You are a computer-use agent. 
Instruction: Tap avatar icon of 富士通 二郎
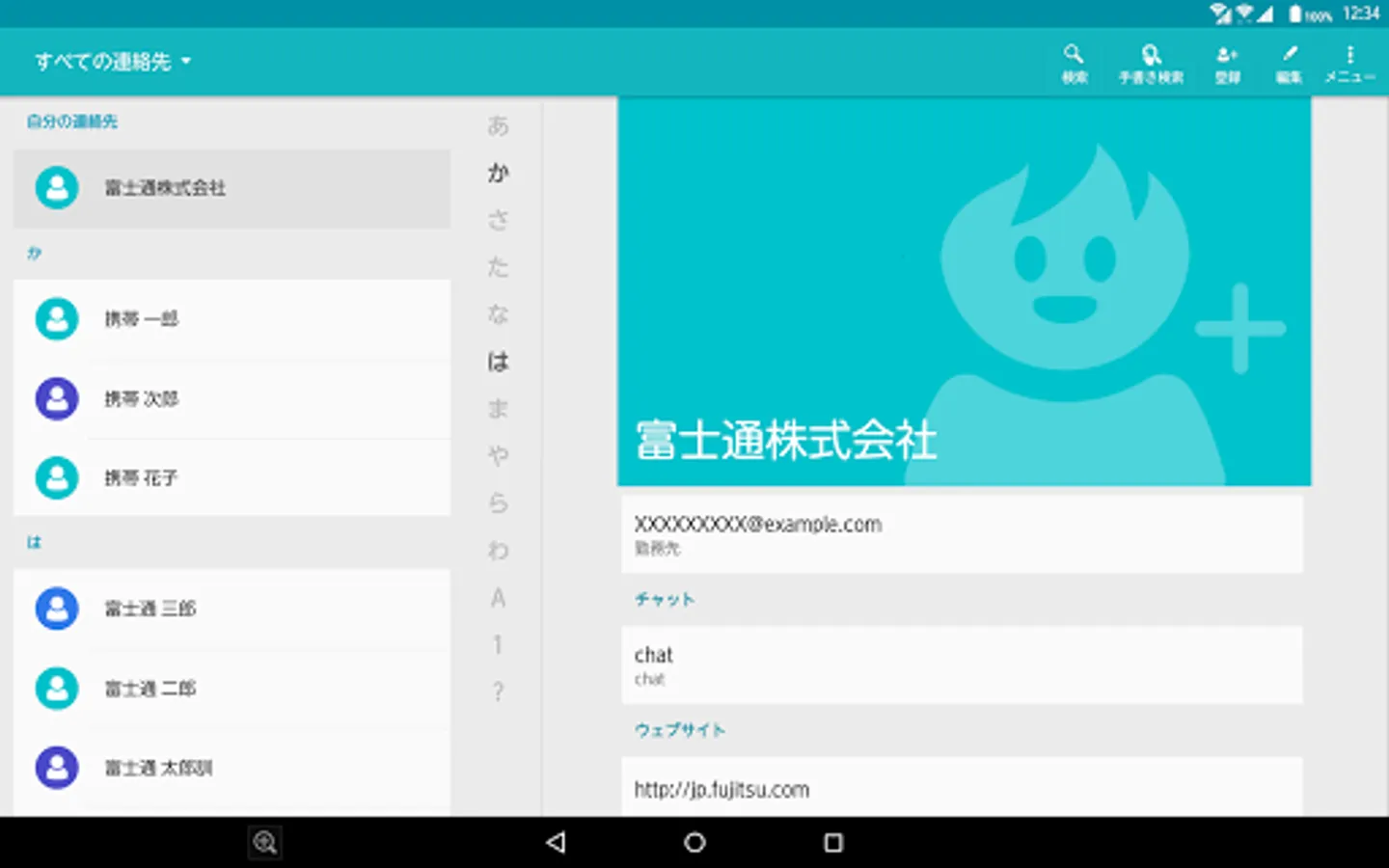pyautogui.click(x=57, y=689)
